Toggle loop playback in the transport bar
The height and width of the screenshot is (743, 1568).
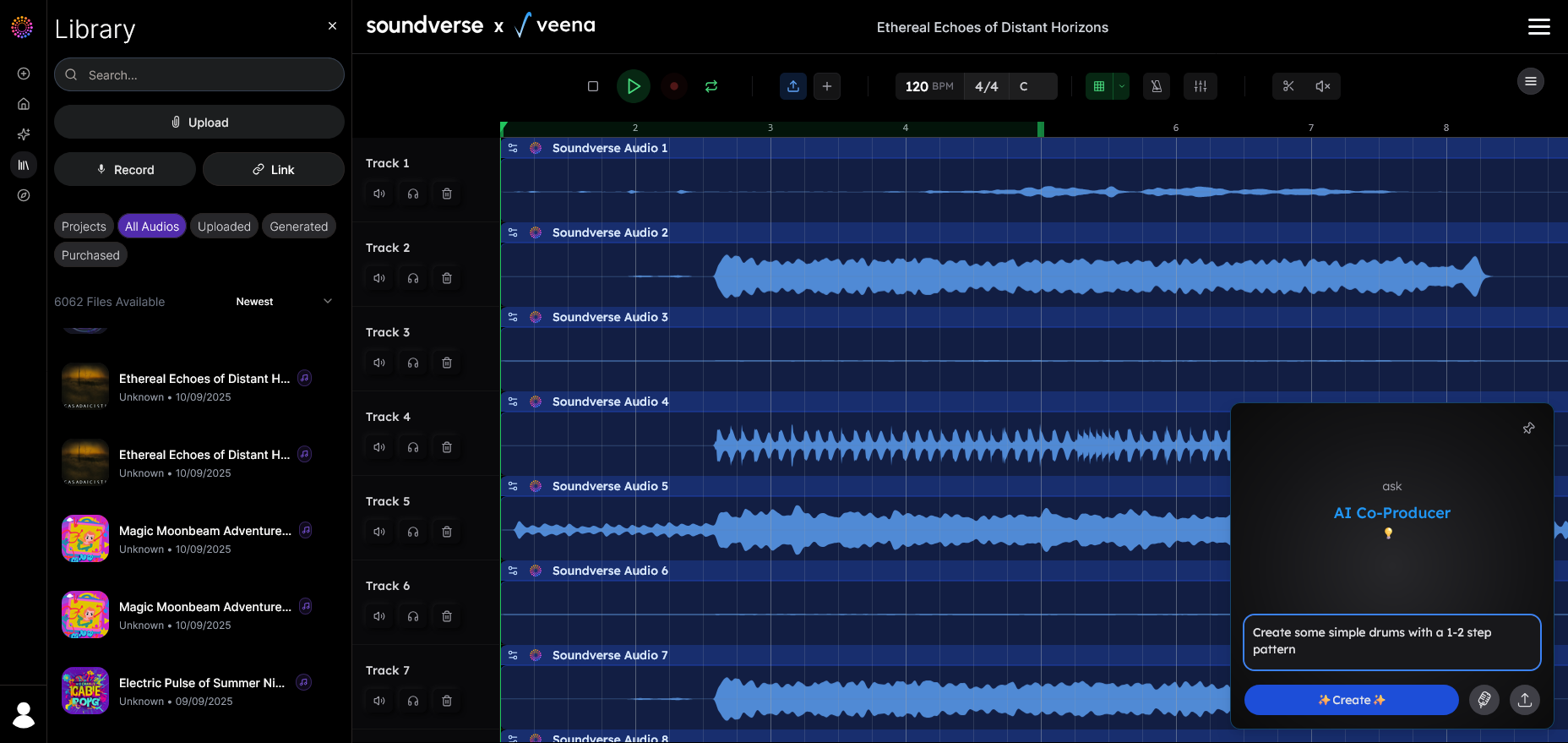pos(711,86)
